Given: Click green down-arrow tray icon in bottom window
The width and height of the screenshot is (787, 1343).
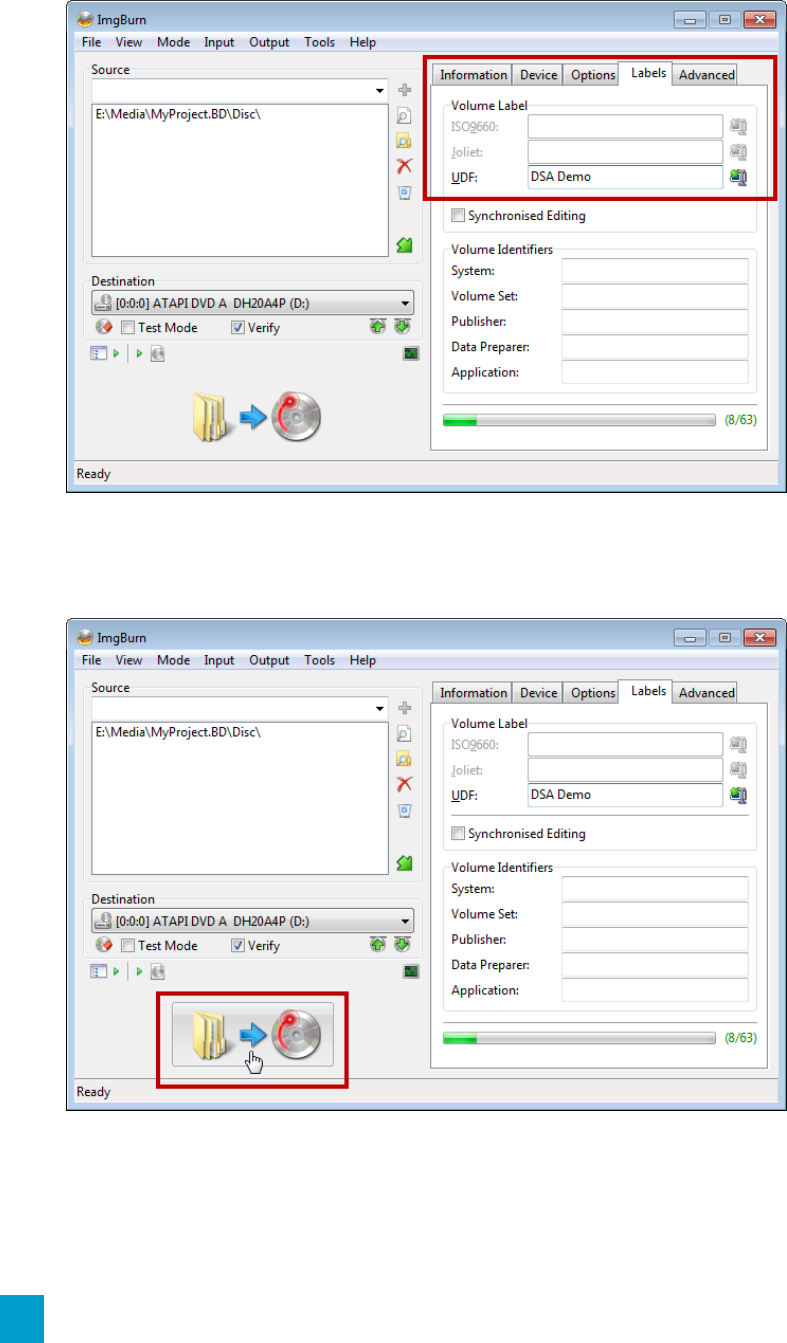Looking at the screenshot, I should pos(402,945).
